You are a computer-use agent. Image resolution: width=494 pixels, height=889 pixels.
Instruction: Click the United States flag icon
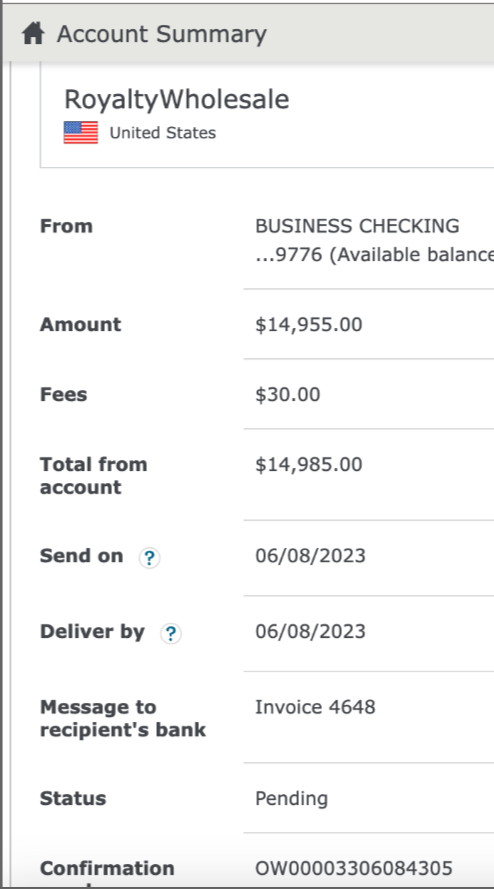[81, 133]
